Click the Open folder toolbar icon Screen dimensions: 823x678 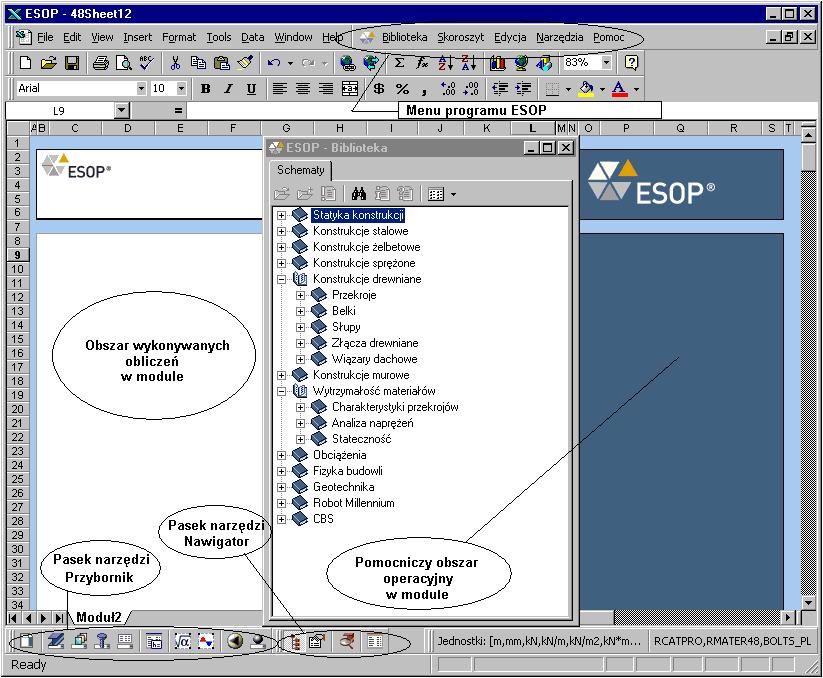[48, 63]
